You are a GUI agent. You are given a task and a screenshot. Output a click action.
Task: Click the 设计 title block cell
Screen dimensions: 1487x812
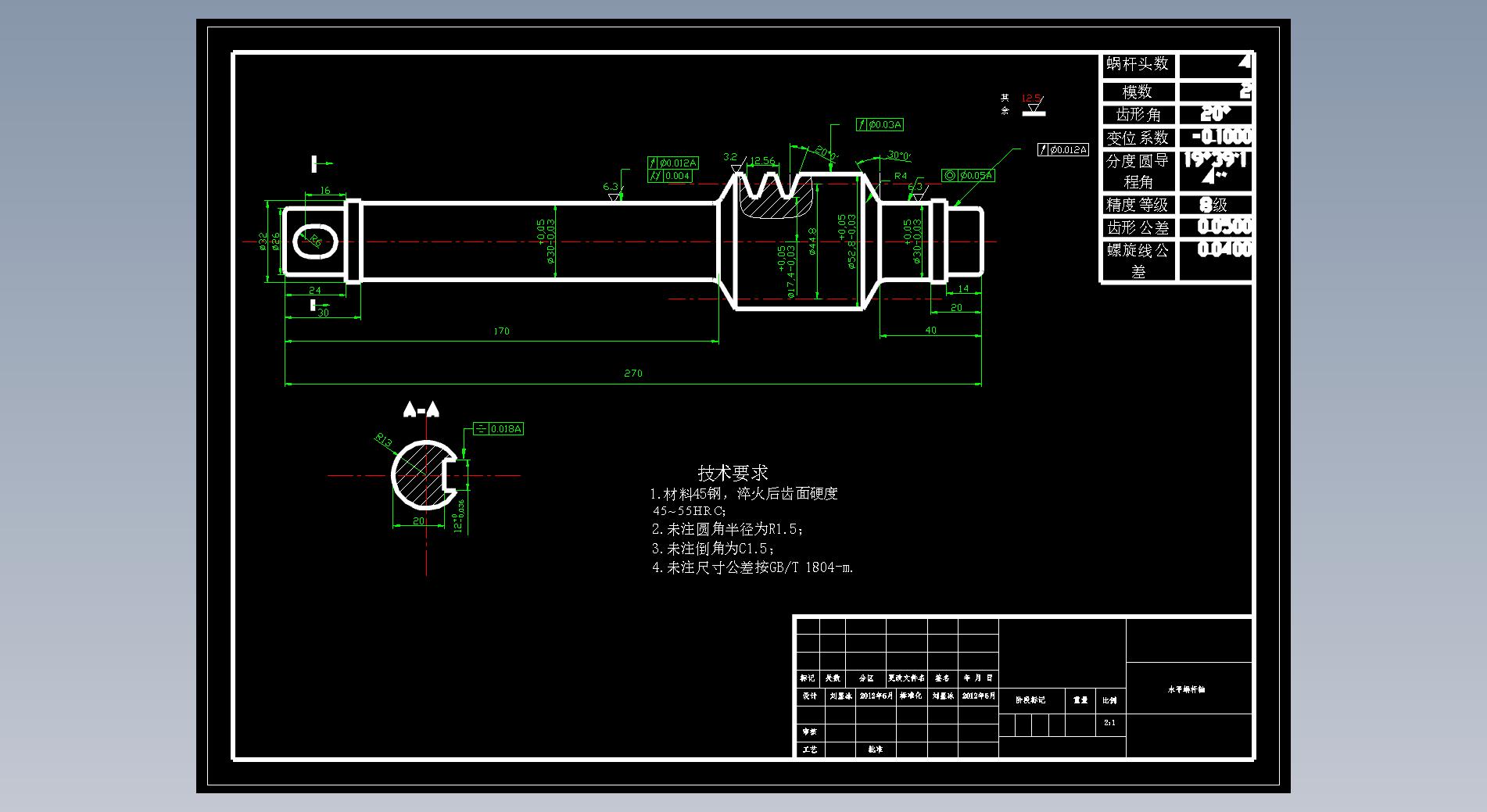809,696
